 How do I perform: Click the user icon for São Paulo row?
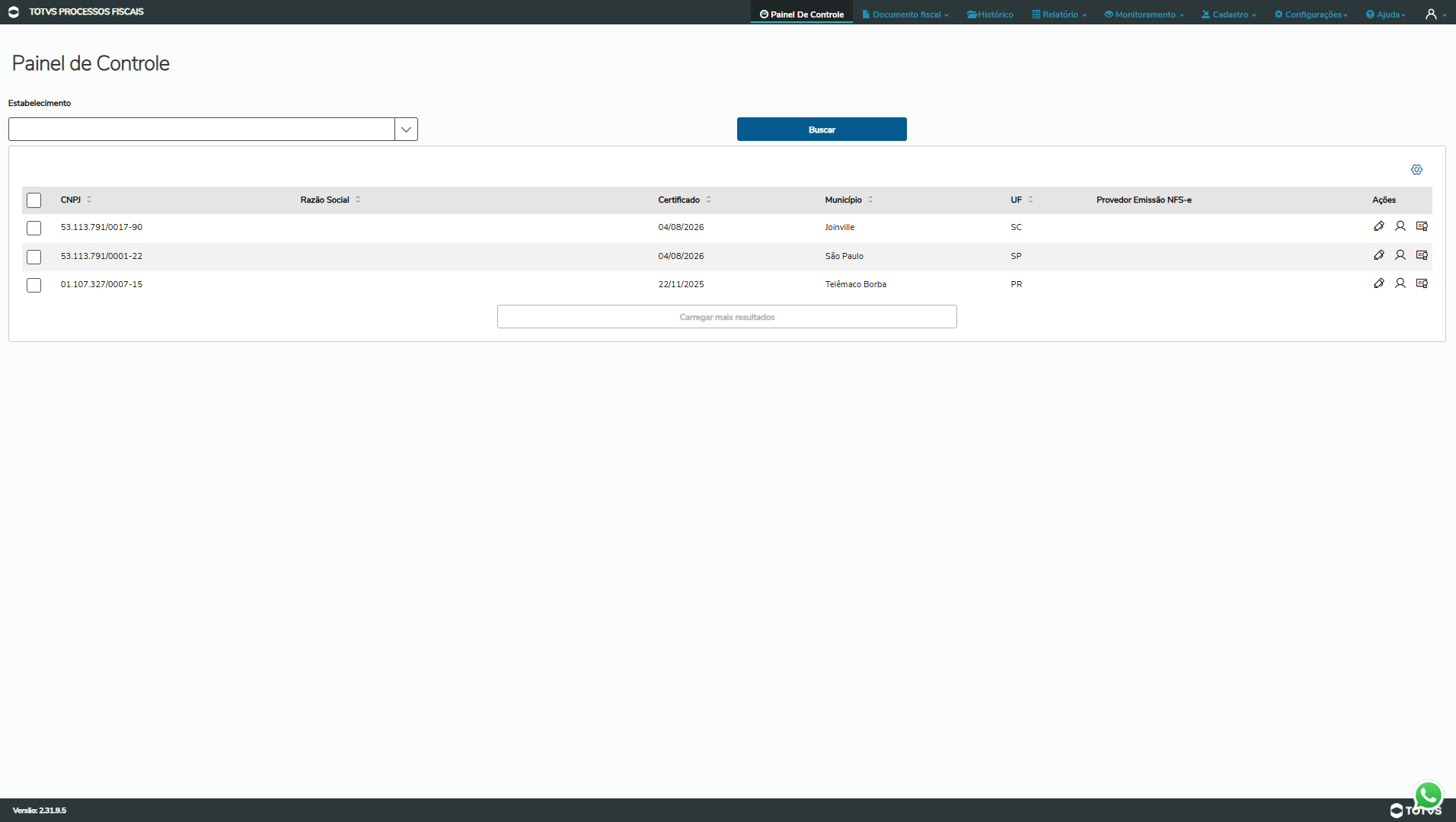pyautogui.click(x=1400, y=255)
